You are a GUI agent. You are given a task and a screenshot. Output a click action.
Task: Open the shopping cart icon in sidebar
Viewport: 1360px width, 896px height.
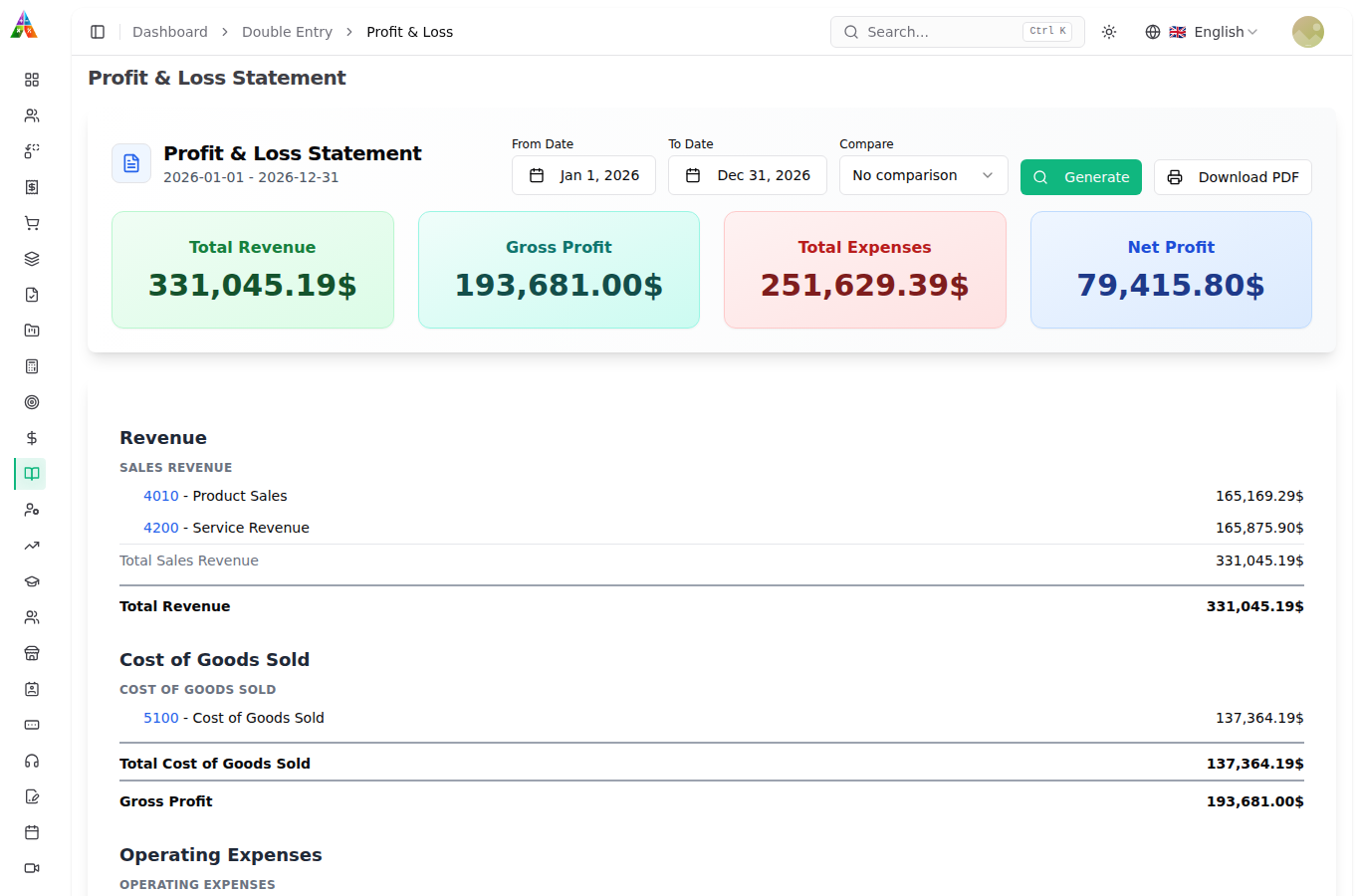[x=32, y=223]
